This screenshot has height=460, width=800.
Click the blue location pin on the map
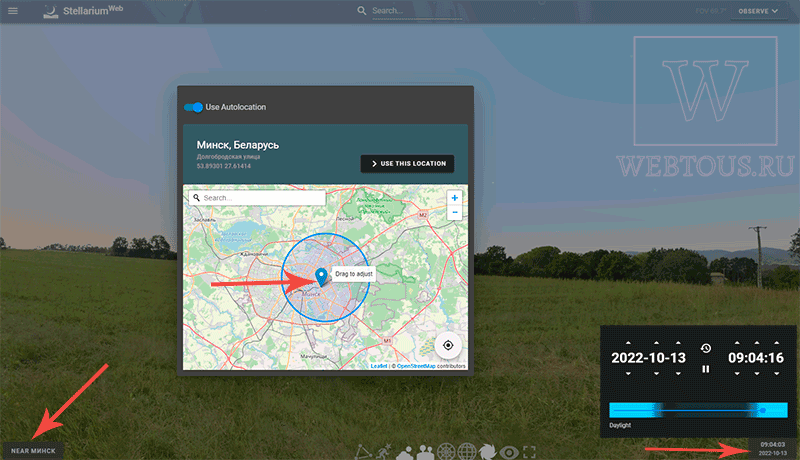(321, 277)
